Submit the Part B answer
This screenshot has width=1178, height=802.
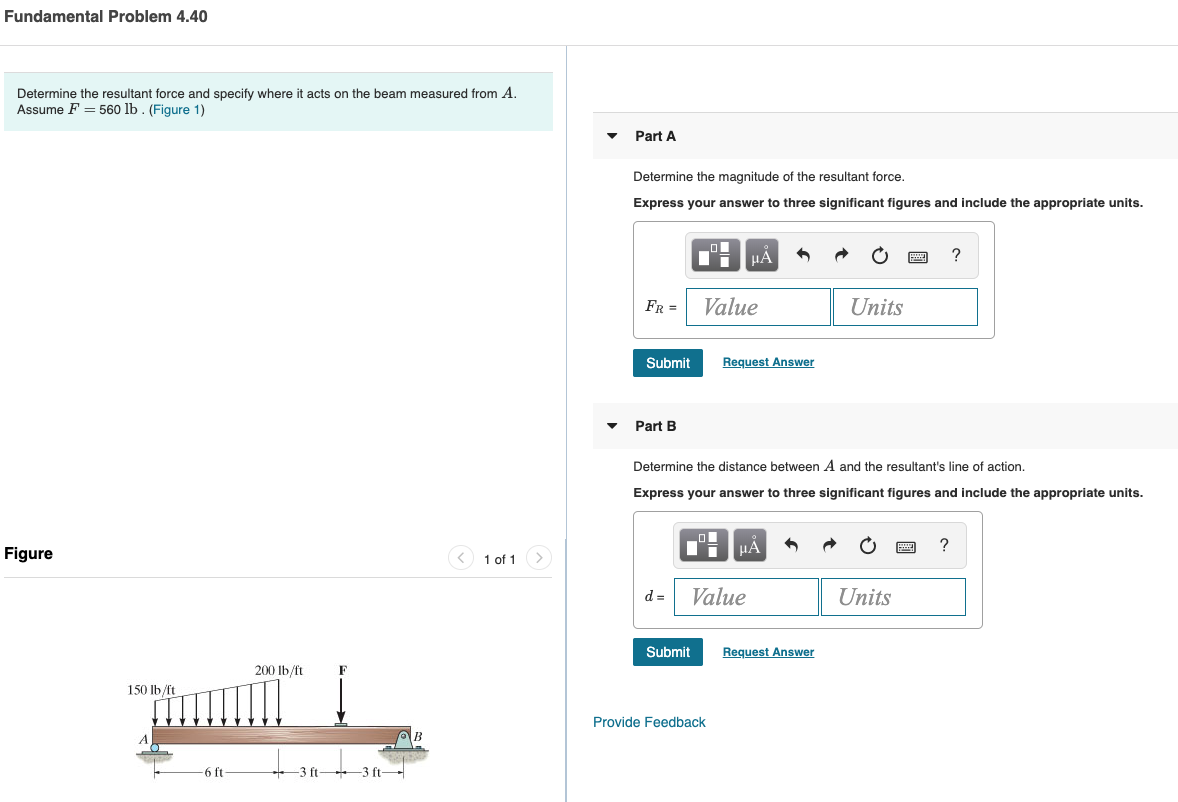668,652
